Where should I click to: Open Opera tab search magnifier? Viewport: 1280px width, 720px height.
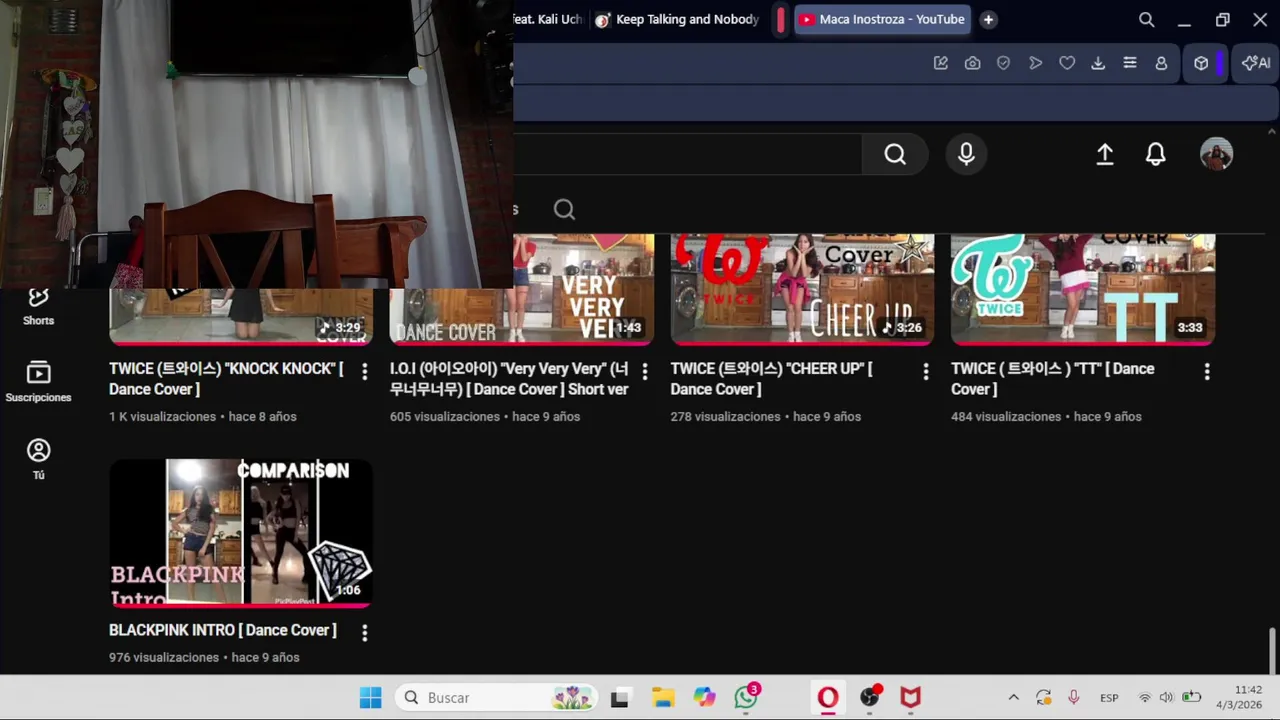click(x=1147, y=19)
